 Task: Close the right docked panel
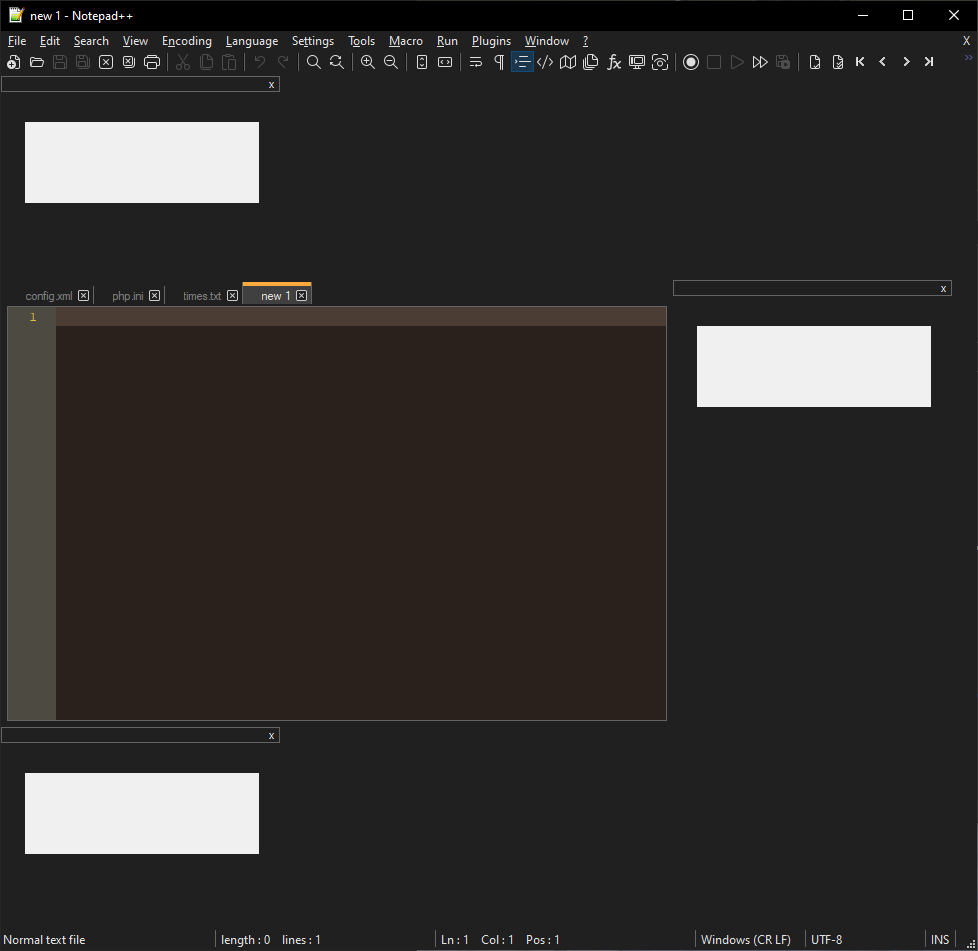tap(943, 289)
